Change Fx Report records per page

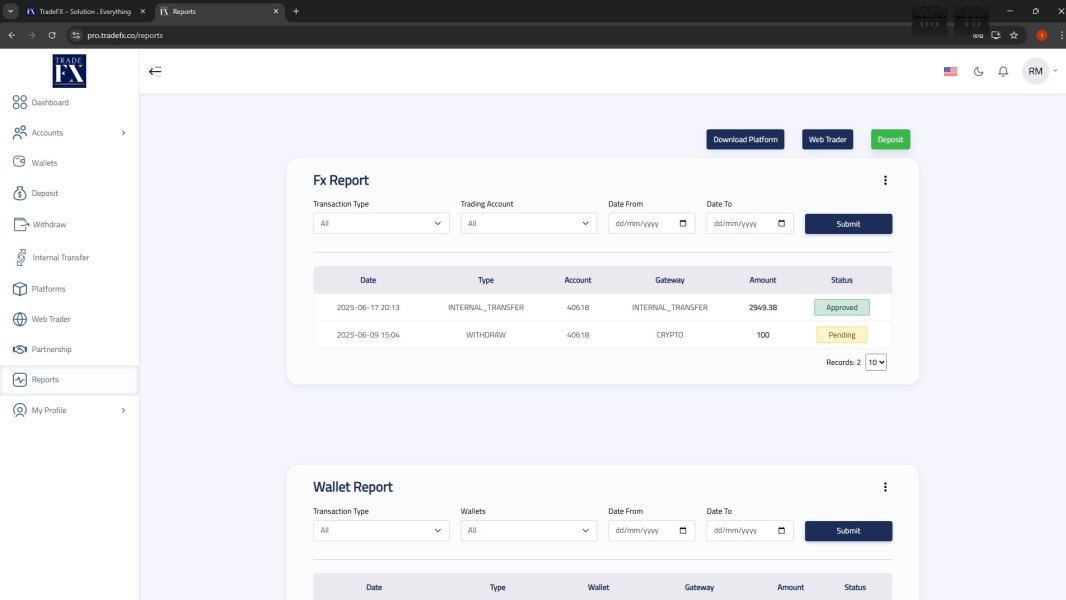pos(876,362)
